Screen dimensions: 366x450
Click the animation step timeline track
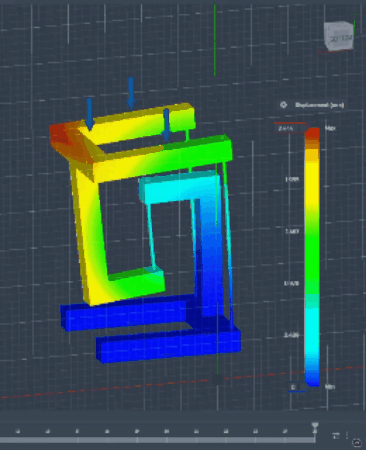[x=157, y=440]
